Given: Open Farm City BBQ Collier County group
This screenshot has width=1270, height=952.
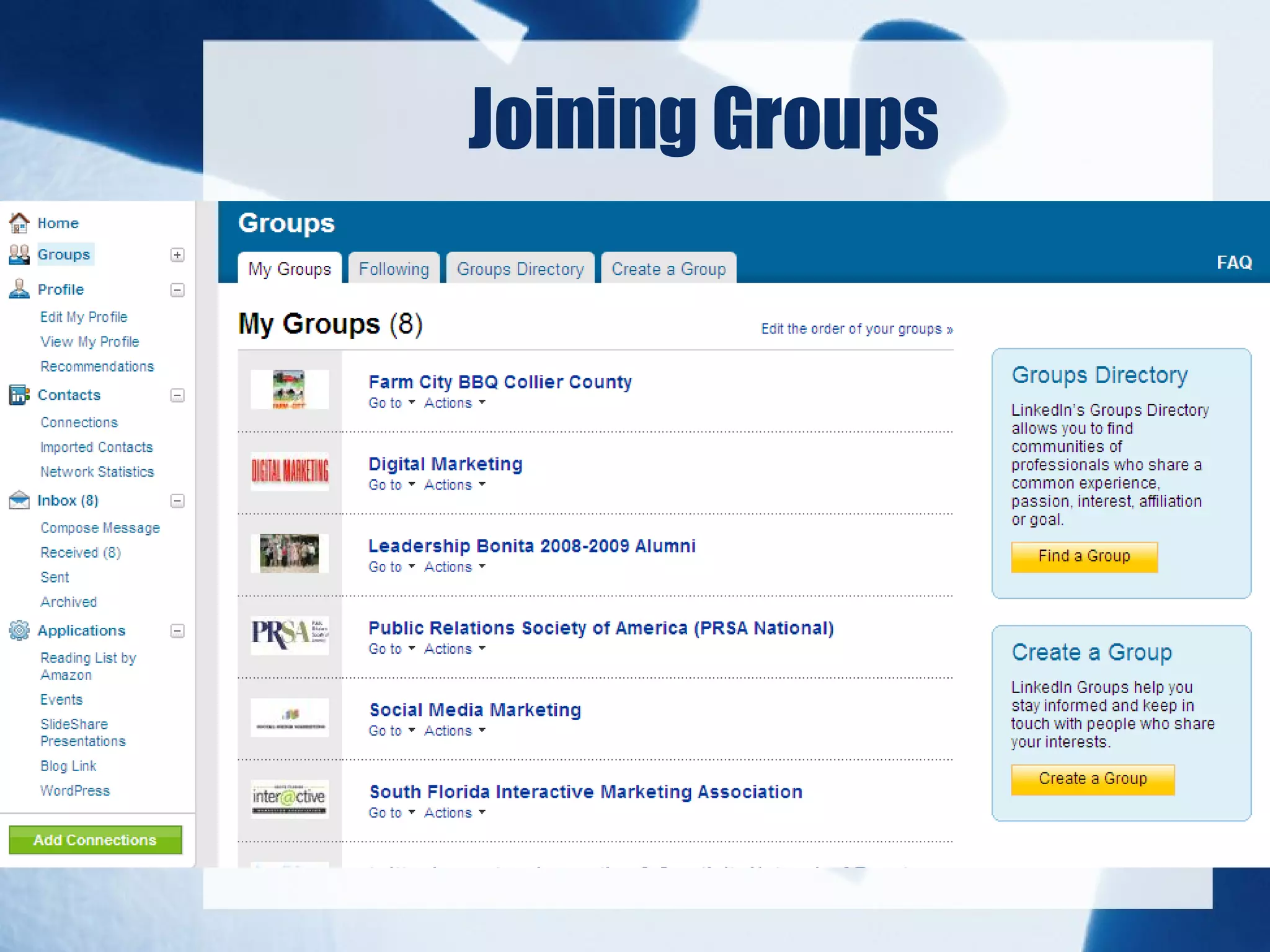Looking at the screenshot, I should 500,382.
